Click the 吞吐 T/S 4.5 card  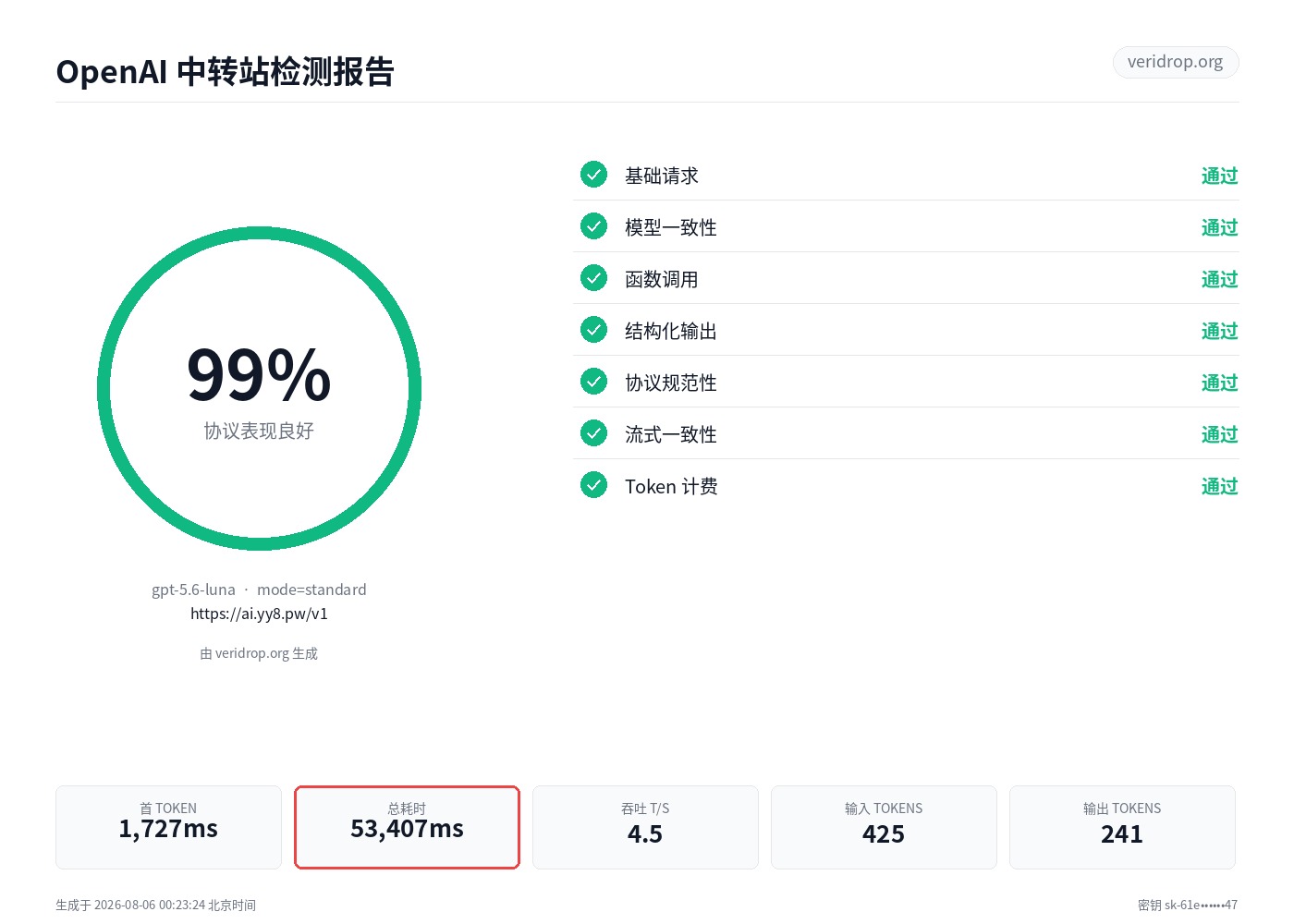pos(645,827)
